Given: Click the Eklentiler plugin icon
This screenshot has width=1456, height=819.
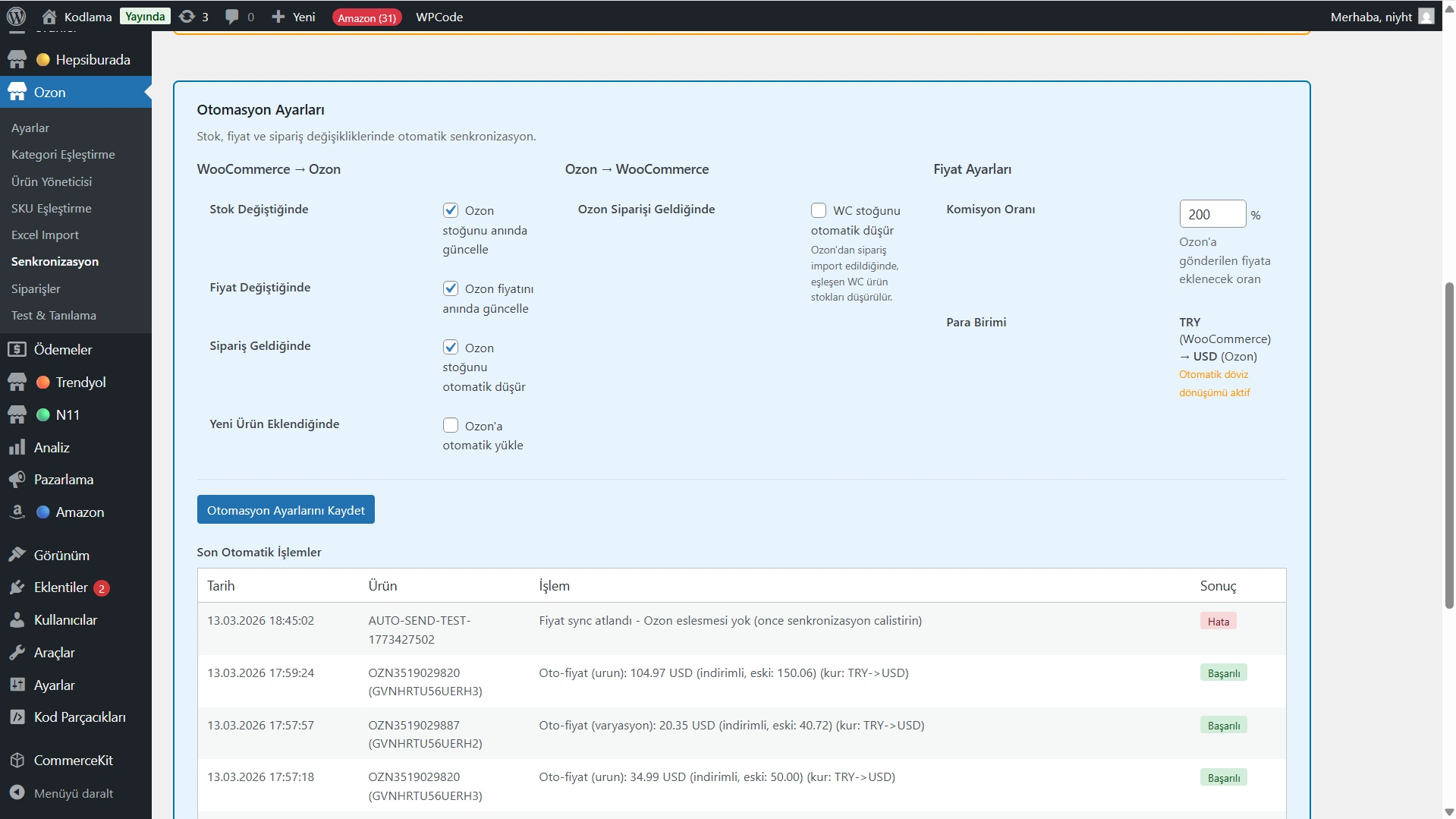Looking at the screenshot, I should pos(17,588).
